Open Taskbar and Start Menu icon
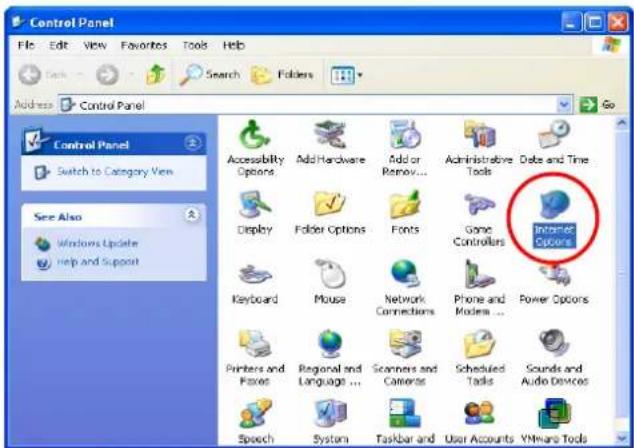The height and width of the screenshot is (448, 634). [405, 421]
